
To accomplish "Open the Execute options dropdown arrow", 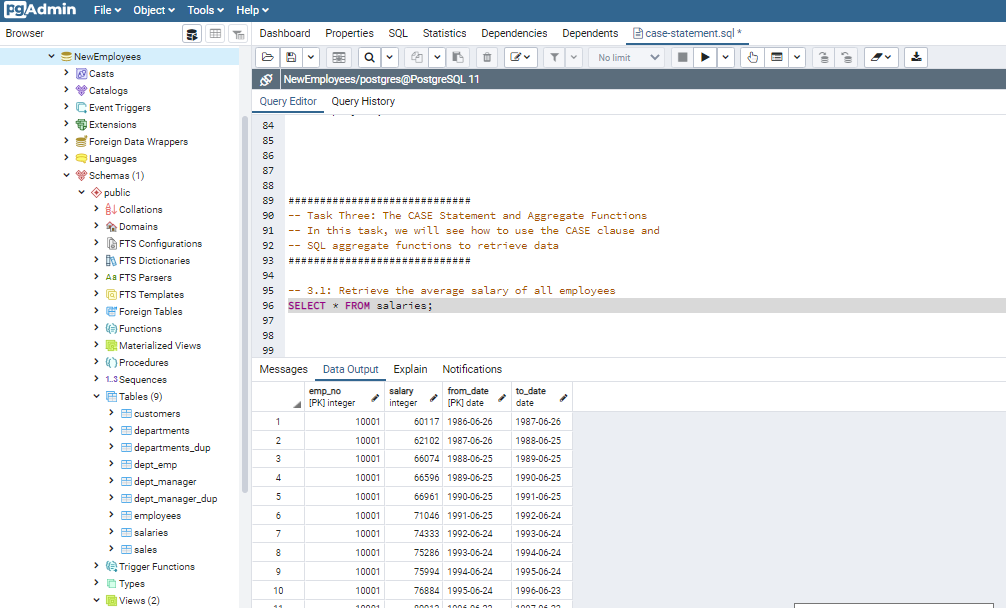I will (726, 57).
